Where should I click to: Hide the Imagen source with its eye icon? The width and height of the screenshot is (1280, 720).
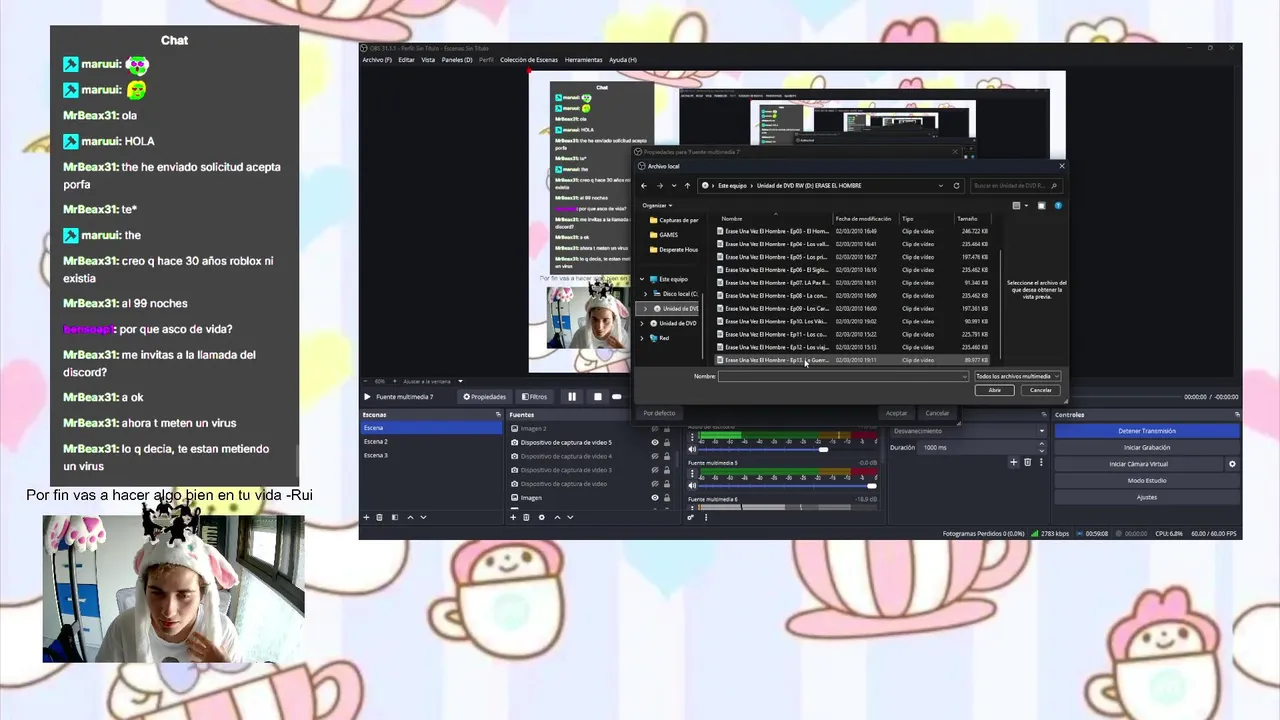coord(655,497)
